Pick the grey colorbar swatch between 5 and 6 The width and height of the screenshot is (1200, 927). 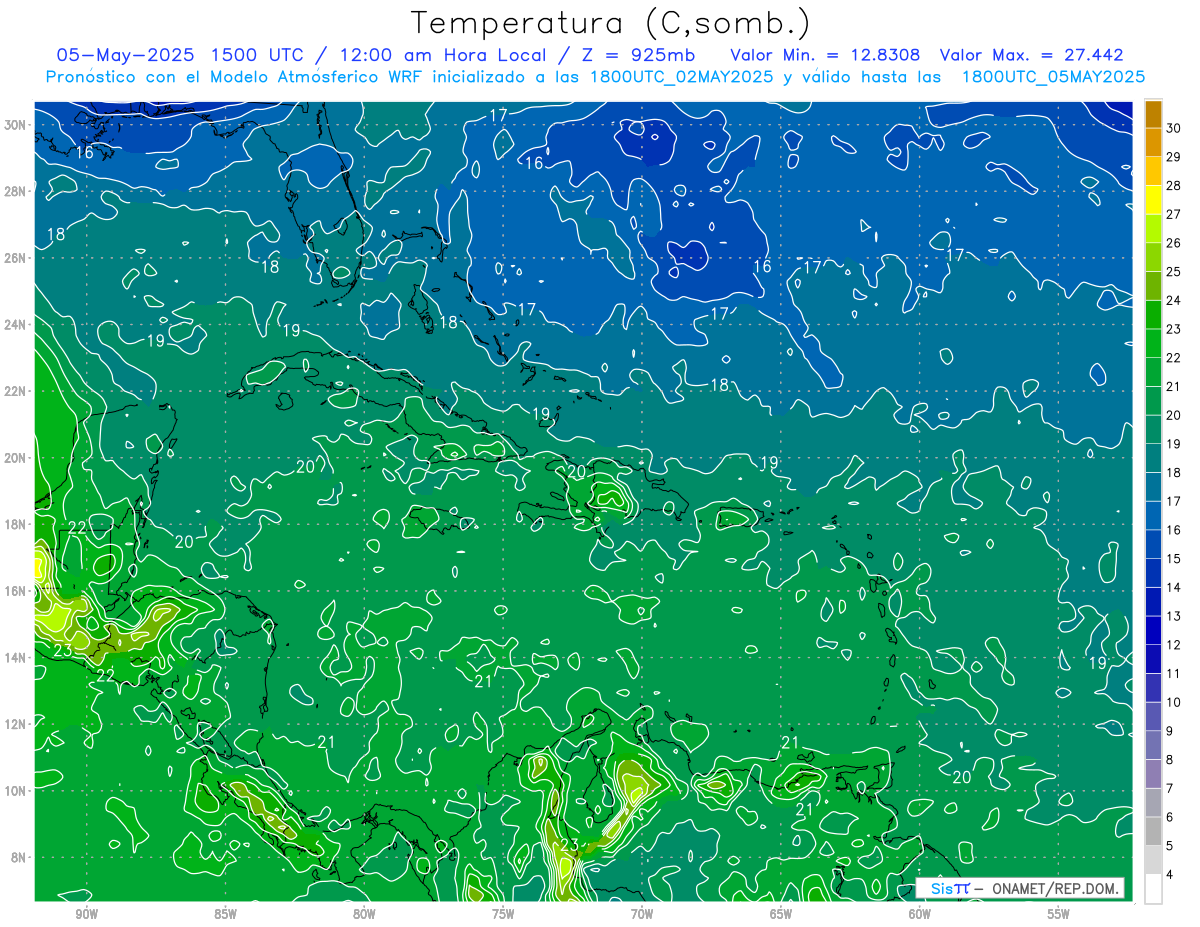pyautogui.click(x=1154, y=831)
